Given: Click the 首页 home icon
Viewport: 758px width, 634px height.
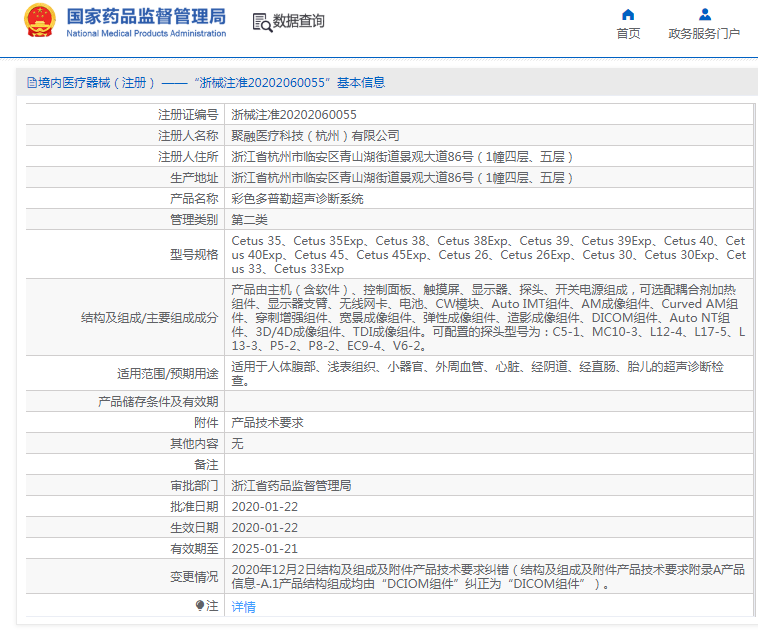Looking at the screenshot, I should point(627,15).
